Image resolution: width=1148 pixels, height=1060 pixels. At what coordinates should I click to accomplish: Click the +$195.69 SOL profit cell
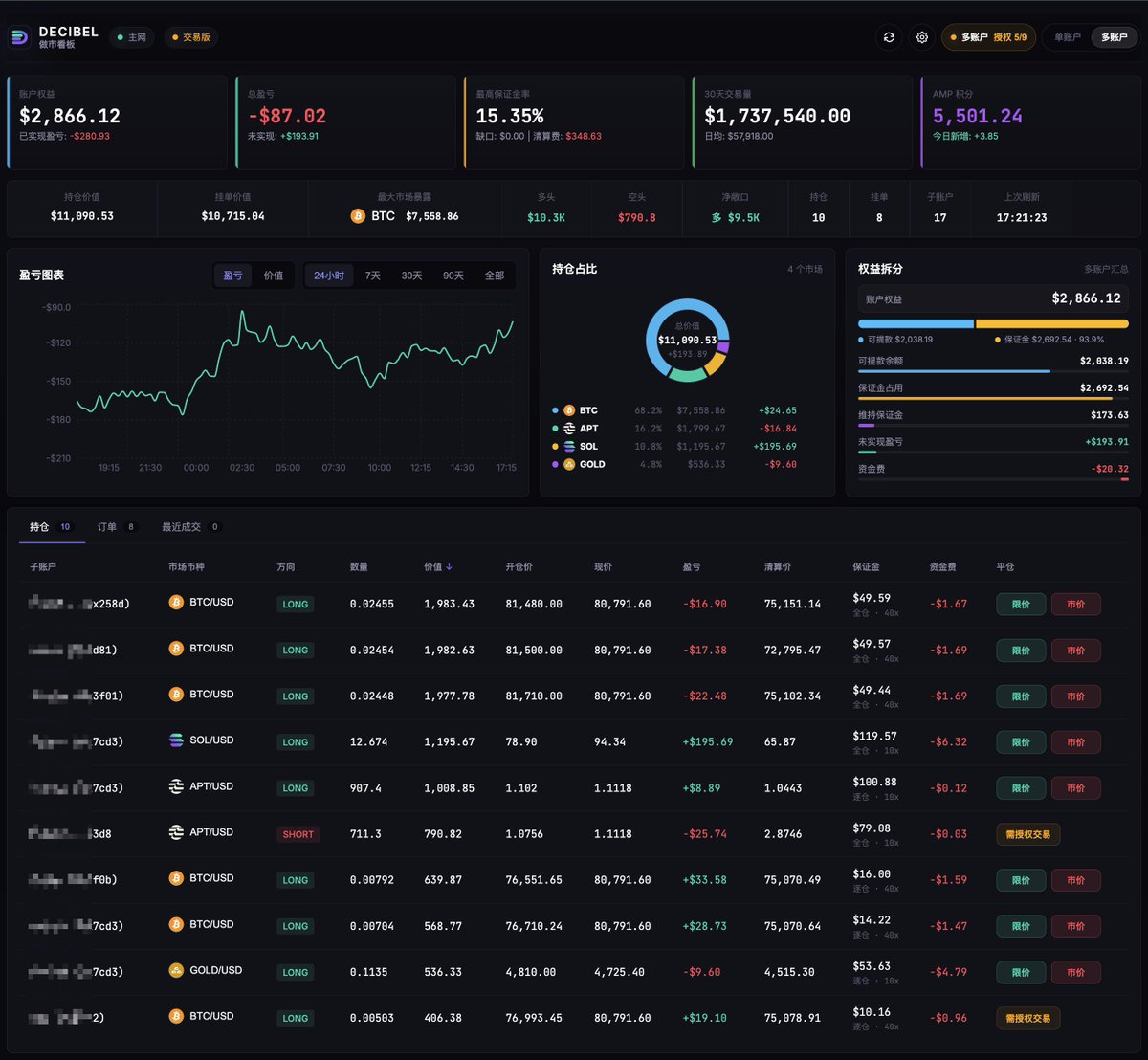(708, 742)
